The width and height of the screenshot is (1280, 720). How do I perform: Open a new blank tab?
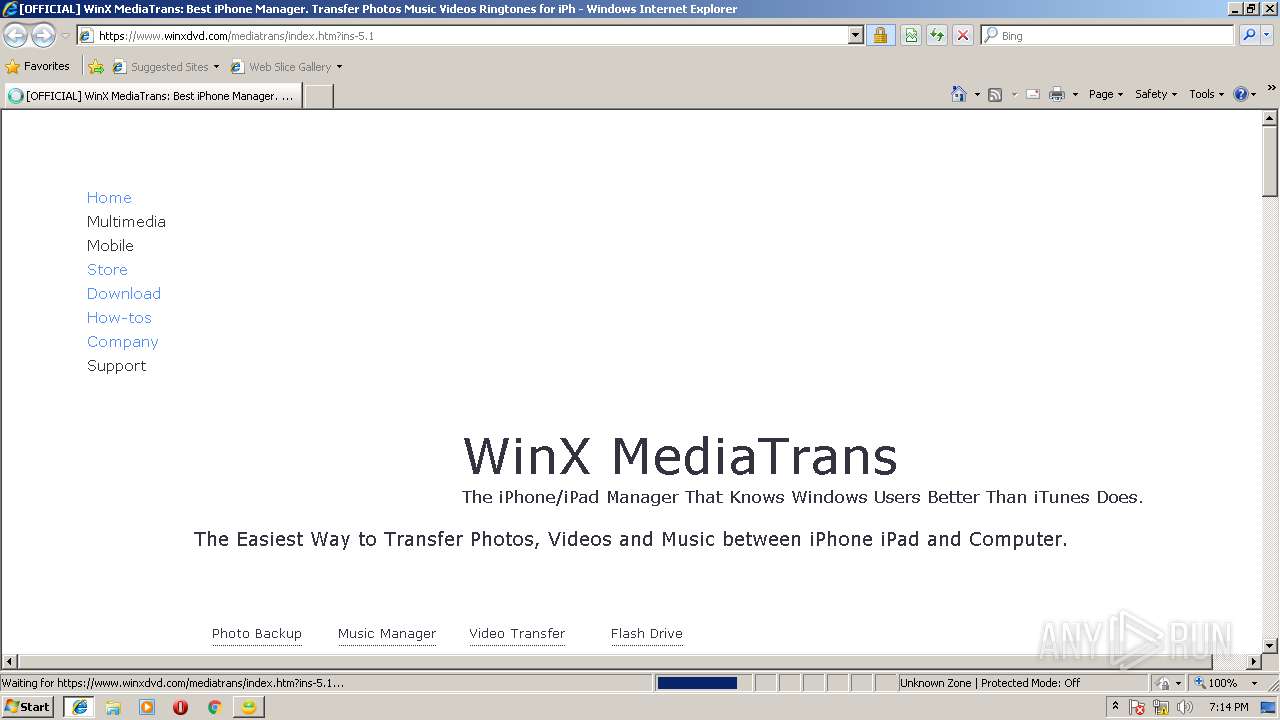coord(318,96)
